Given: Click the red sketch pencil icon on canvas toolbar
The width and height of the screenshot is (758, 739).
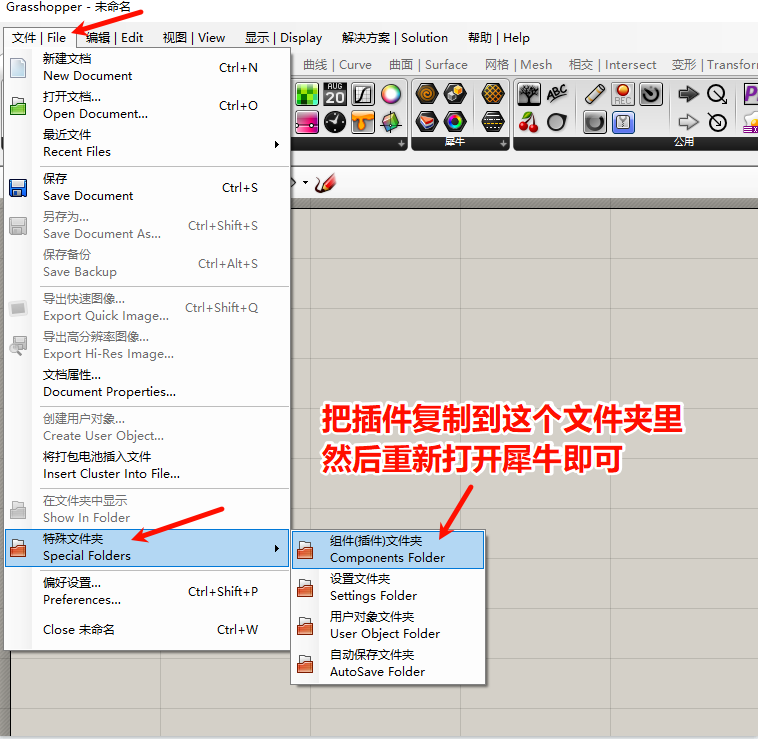Looking at the screenshot, I should pyautogui.click(x=325, y=183).
